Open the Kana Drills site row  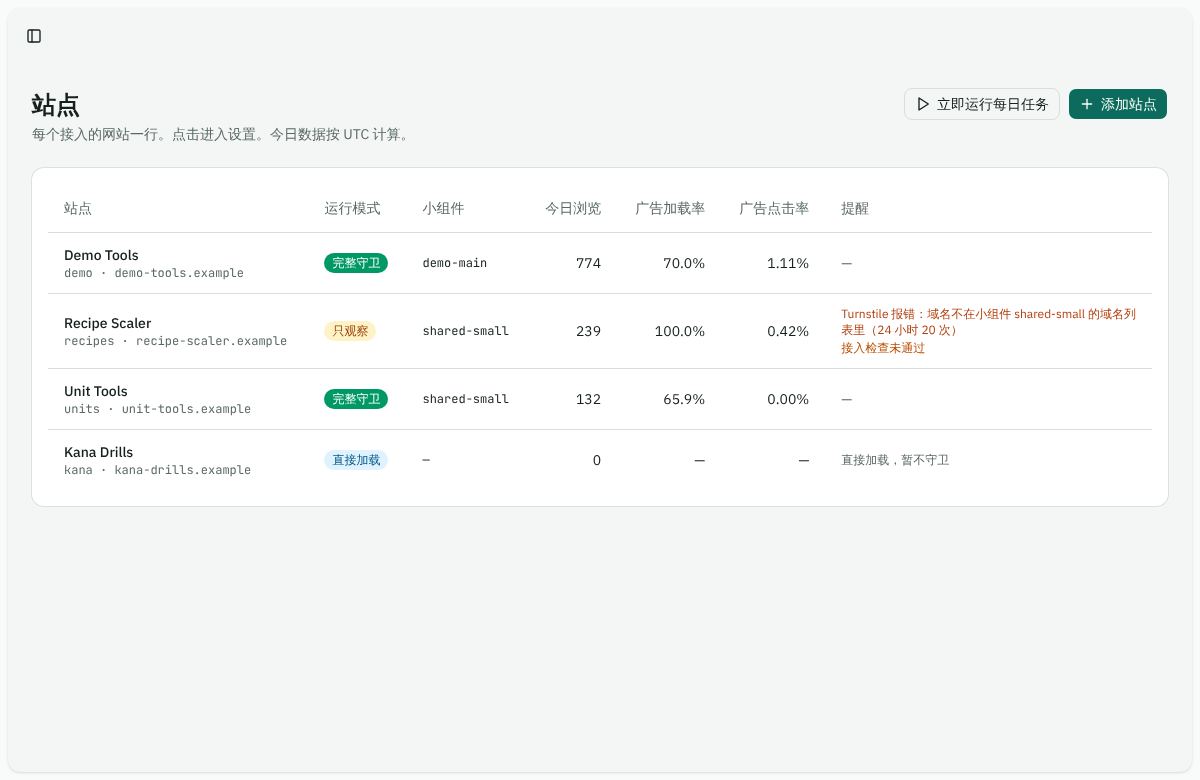[x=600, y=460]
